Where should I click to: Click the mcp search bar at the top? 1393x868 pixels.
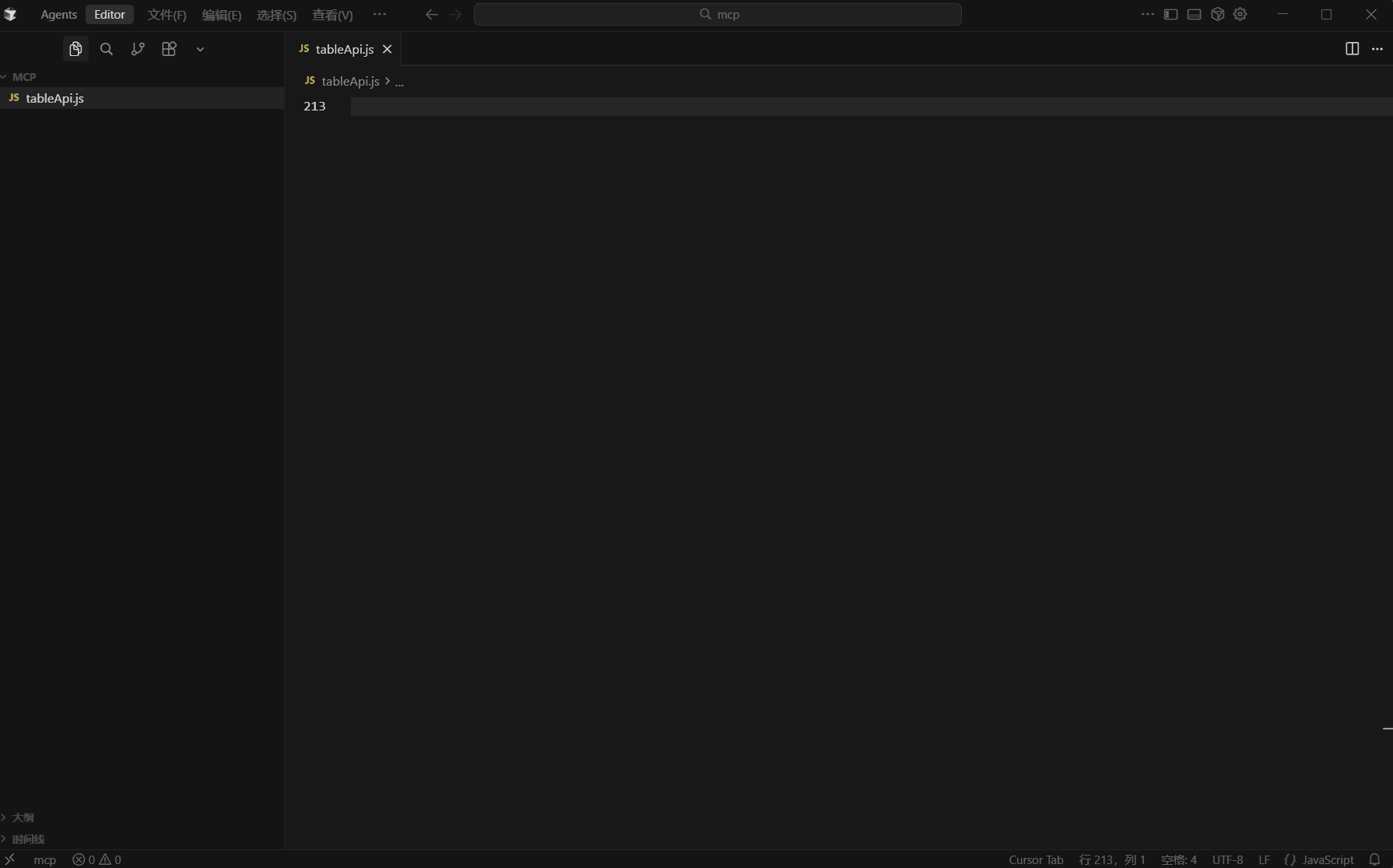pyautogui.click(x=717, y=14)
